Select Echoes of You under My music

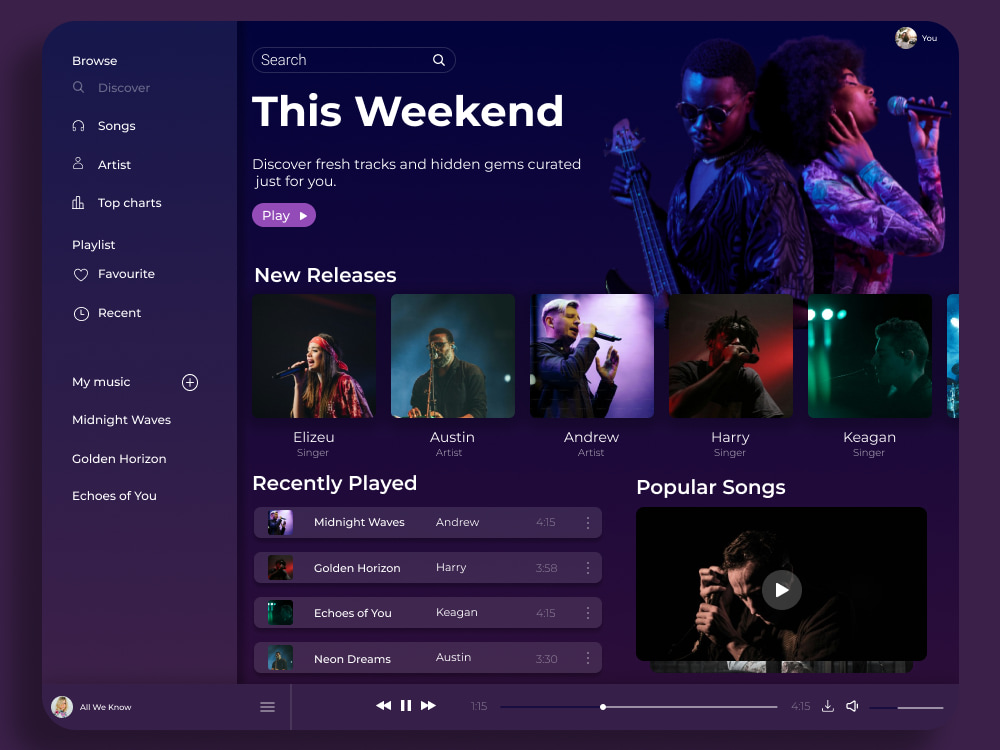(x=114, y=496)
